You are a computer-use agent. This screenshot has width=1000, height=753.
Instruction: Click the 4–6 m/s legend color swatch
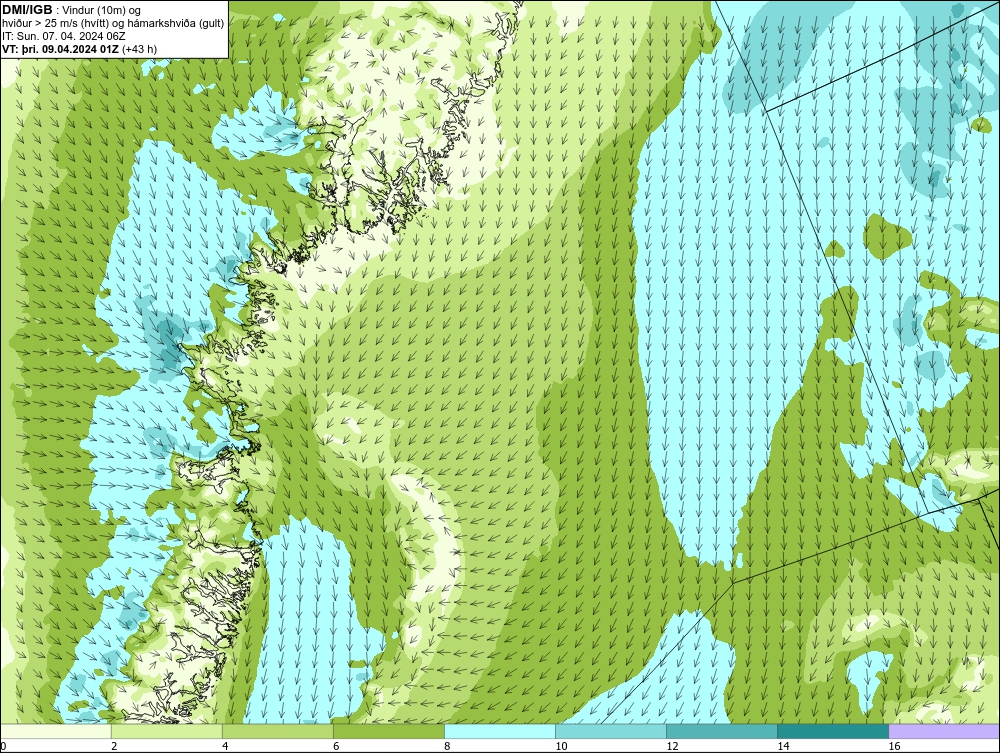(277, 731)
